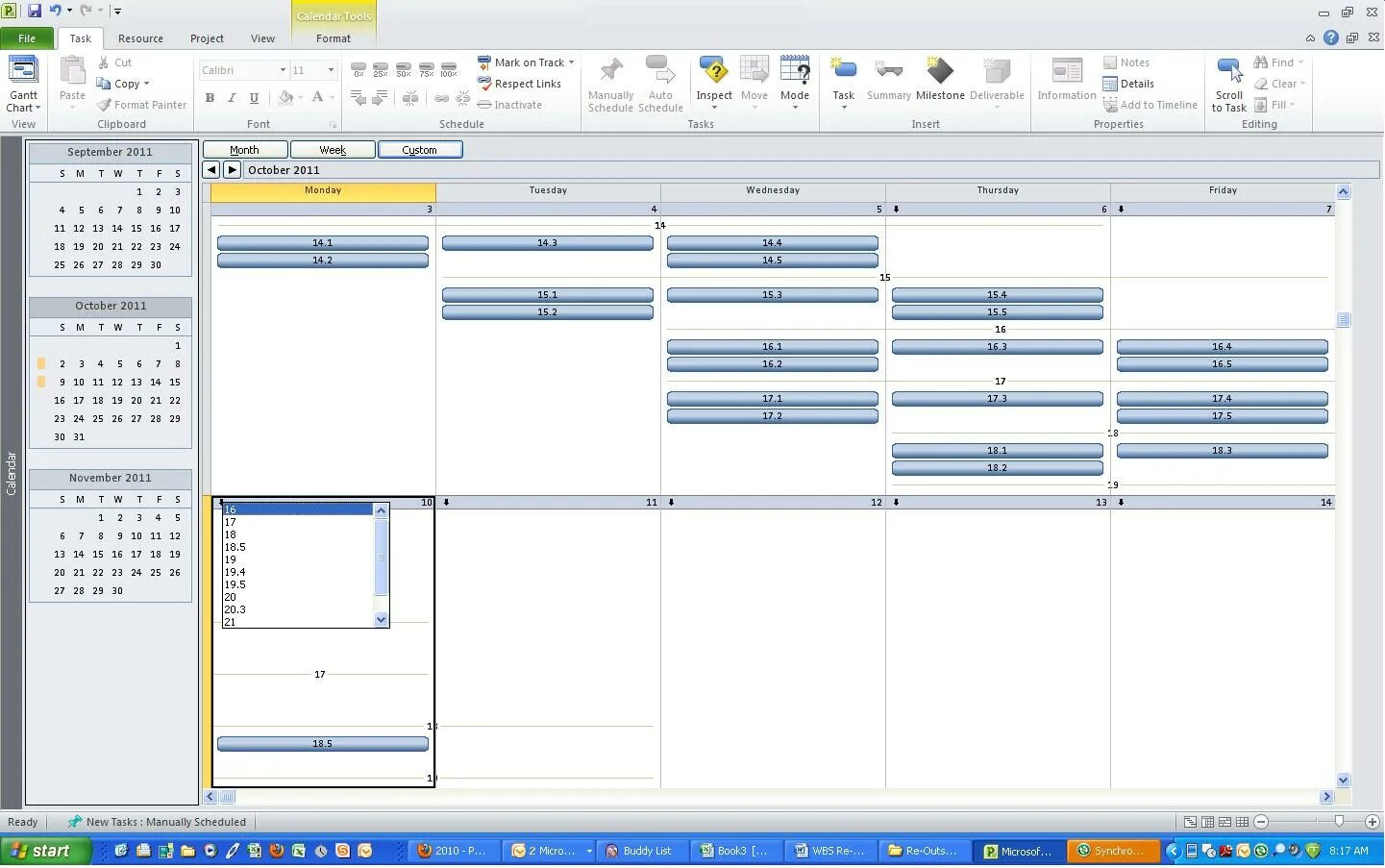Open Buddy List taskbar item

click(x=640, y=851)
